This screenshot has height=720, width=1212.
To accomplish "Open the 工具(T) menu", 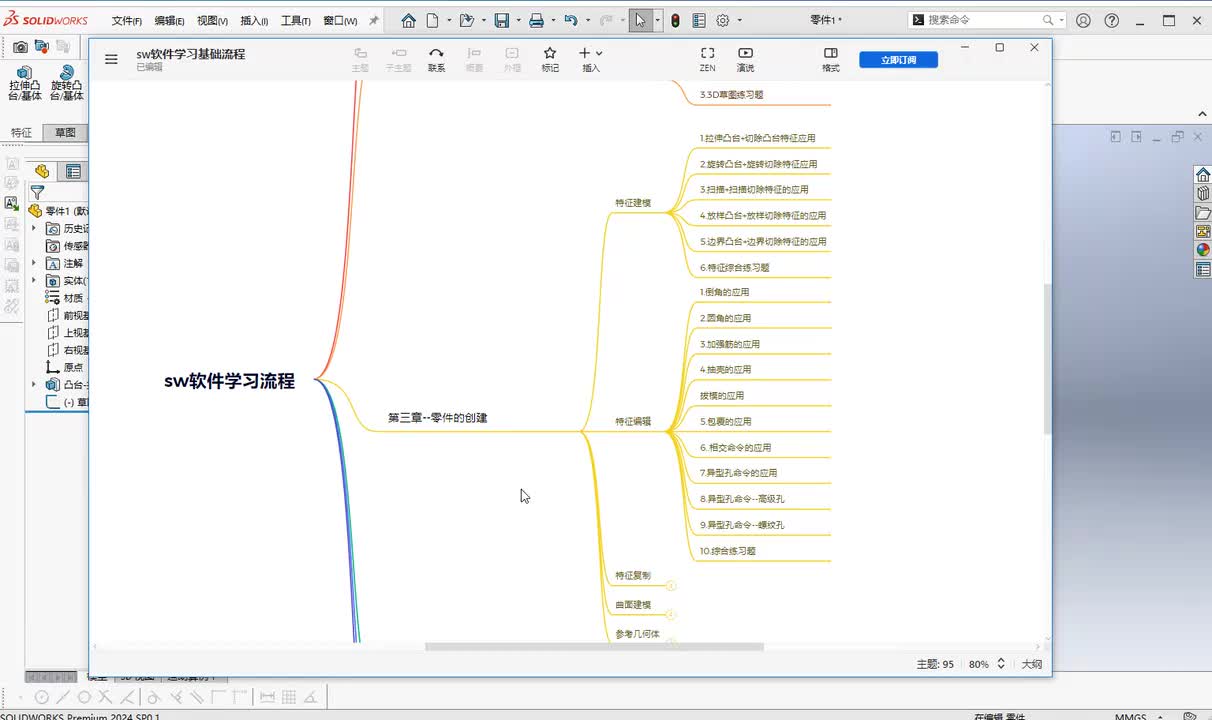I will 295,21.
